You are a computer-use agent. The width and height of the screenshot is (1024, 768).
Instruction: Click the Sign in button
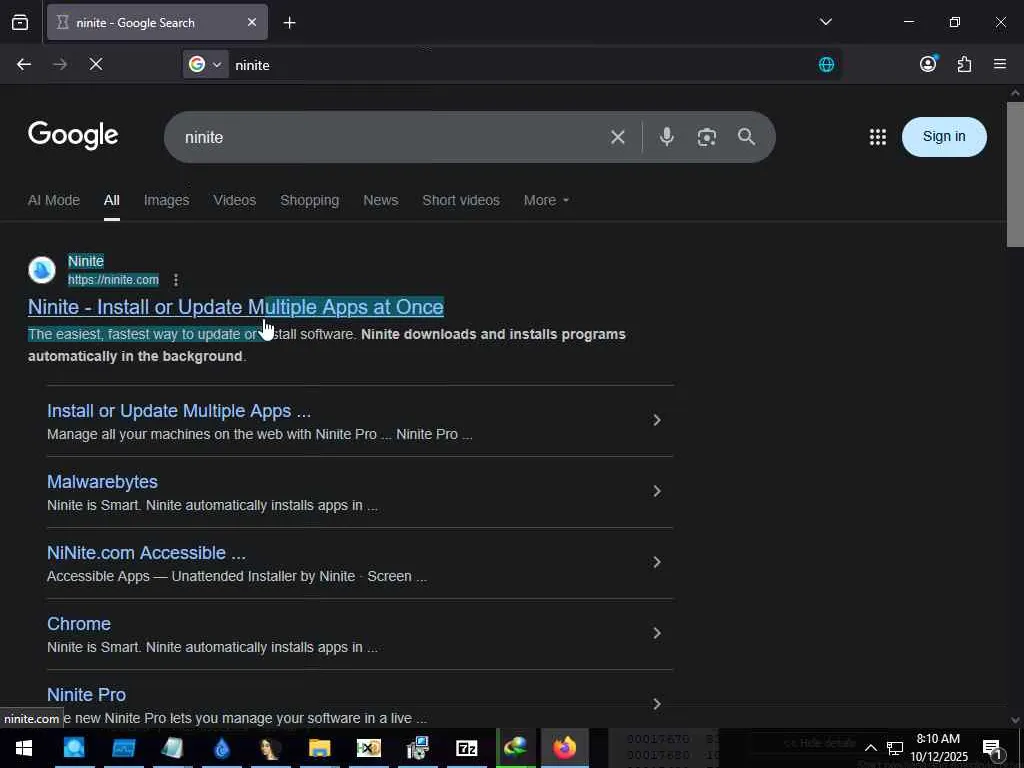944,136
